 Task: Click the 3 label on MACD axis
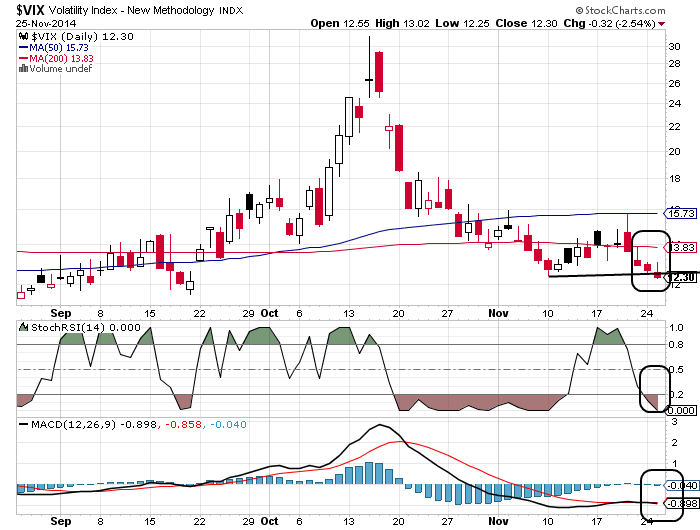point(674,421)
